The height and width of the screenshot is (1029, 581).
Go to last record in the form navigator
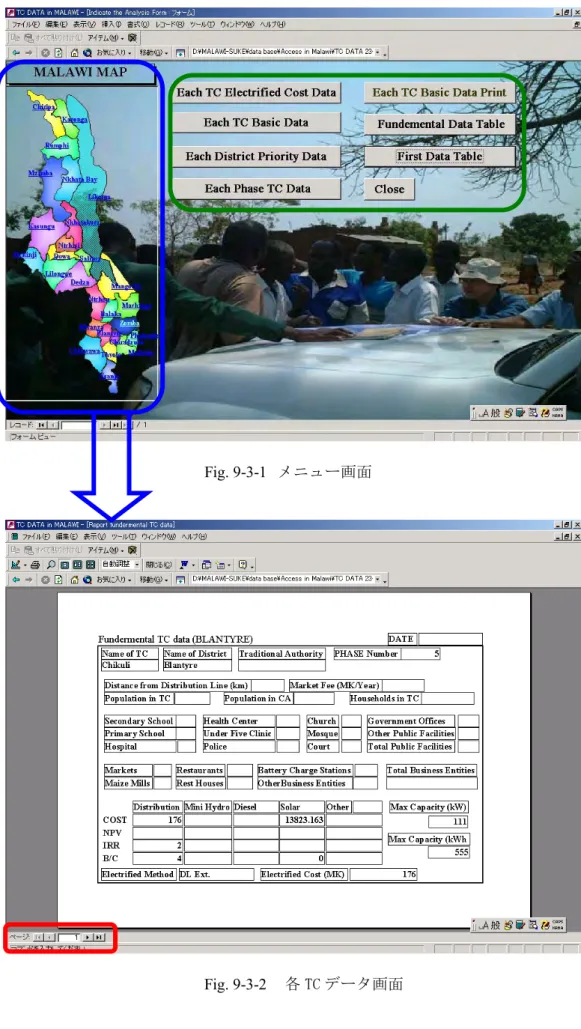[x=116, y=425]
